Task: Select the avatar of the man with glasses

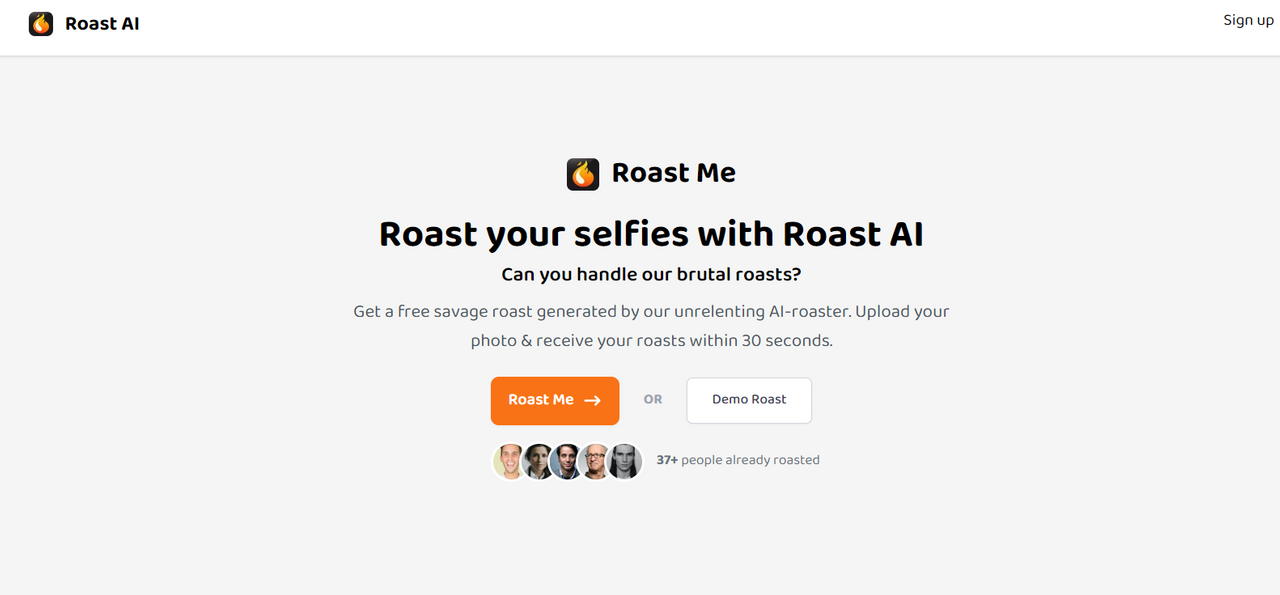Action: pos(595,461)
